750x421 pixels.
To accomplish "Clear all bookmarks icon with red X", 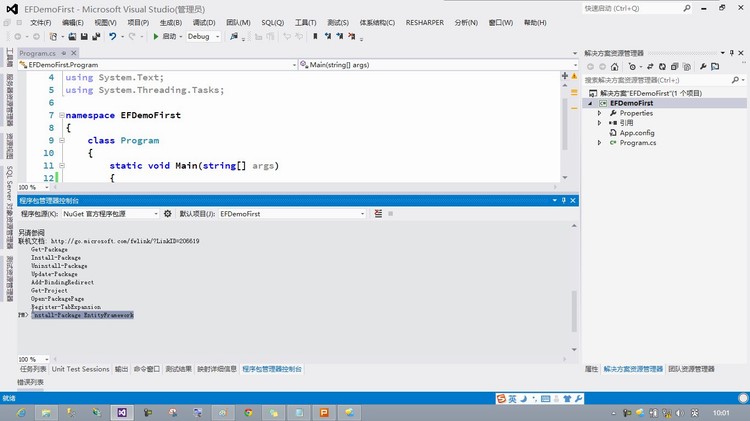I will (x=352, y=36).
